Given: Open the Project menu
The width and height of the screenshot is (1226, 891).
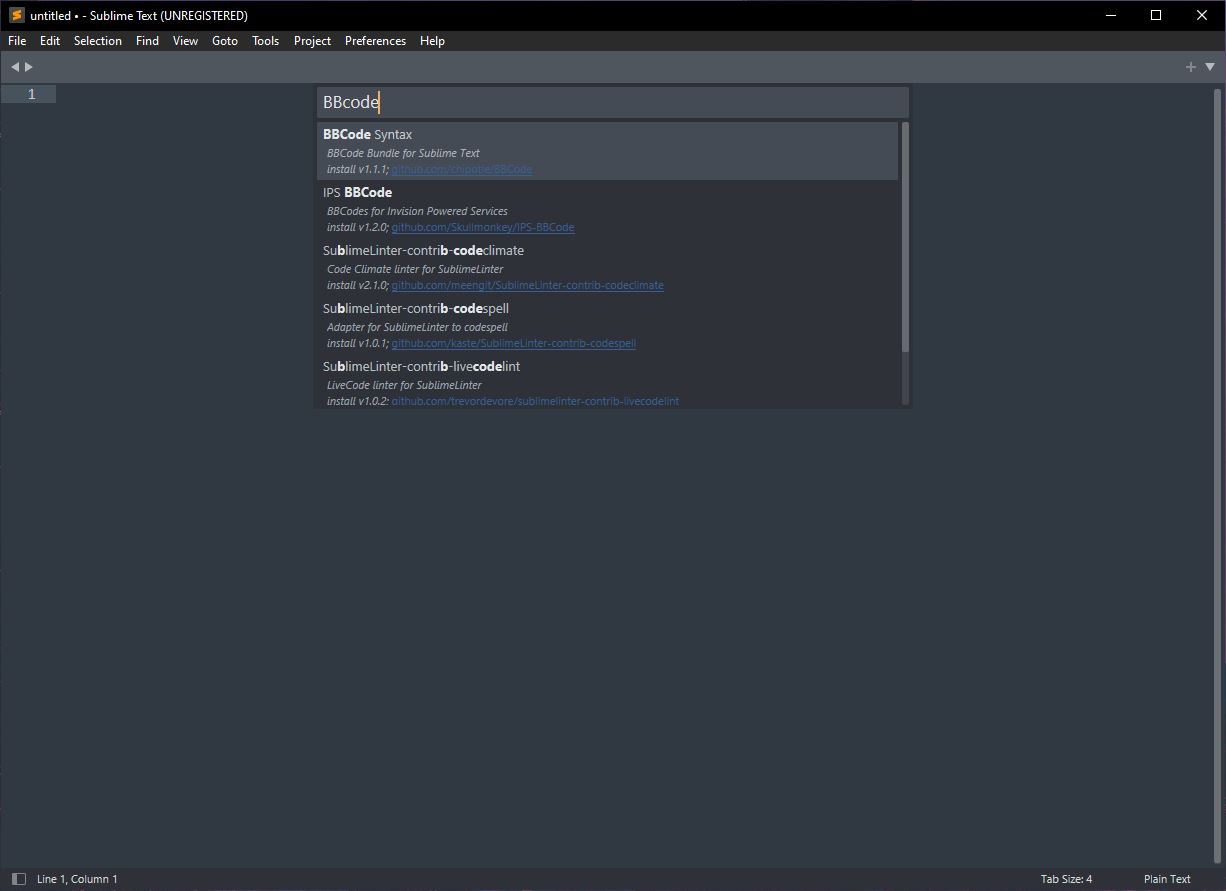Looking at the screenshot, I should [312, 41].
